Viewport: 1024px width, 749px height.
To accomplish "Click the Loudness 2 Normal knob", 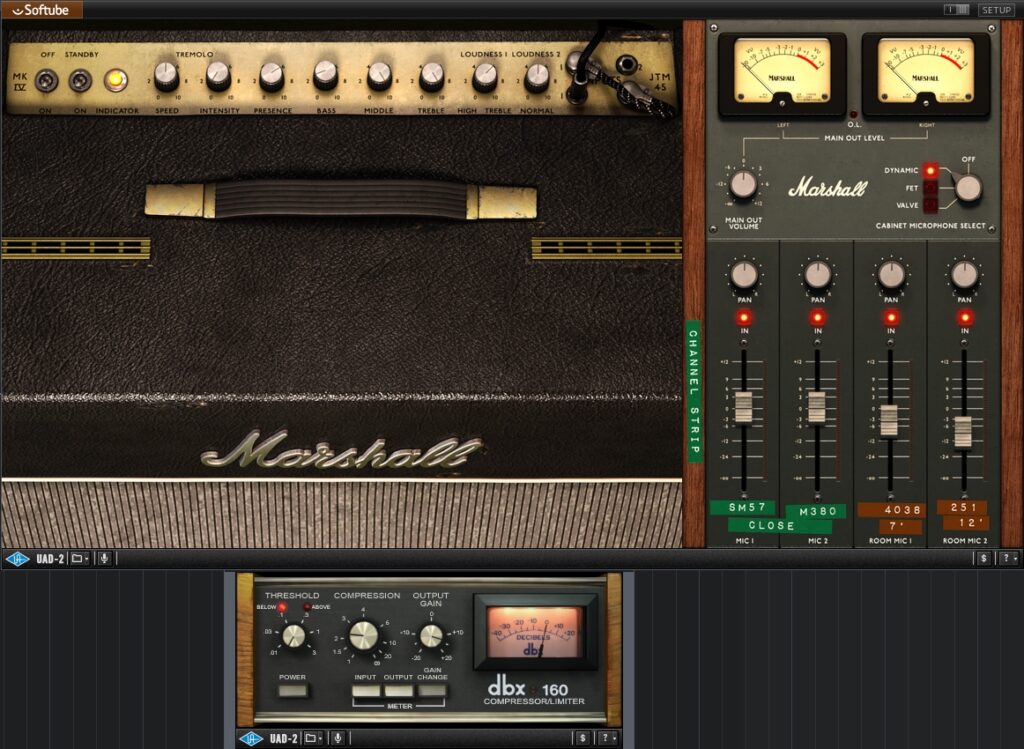I will [x=537, y=76].
